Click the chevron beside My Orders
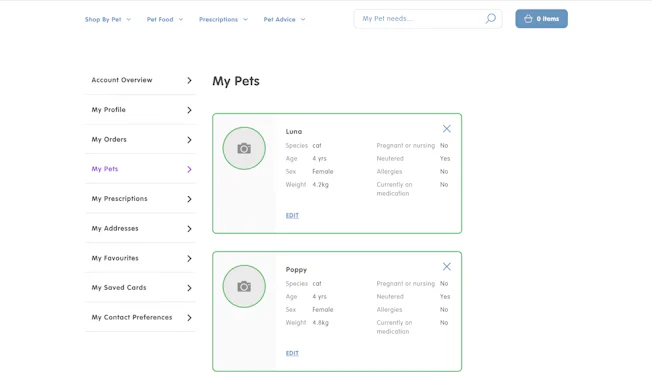This screenshot has height=384, width=652. (189, 140)
